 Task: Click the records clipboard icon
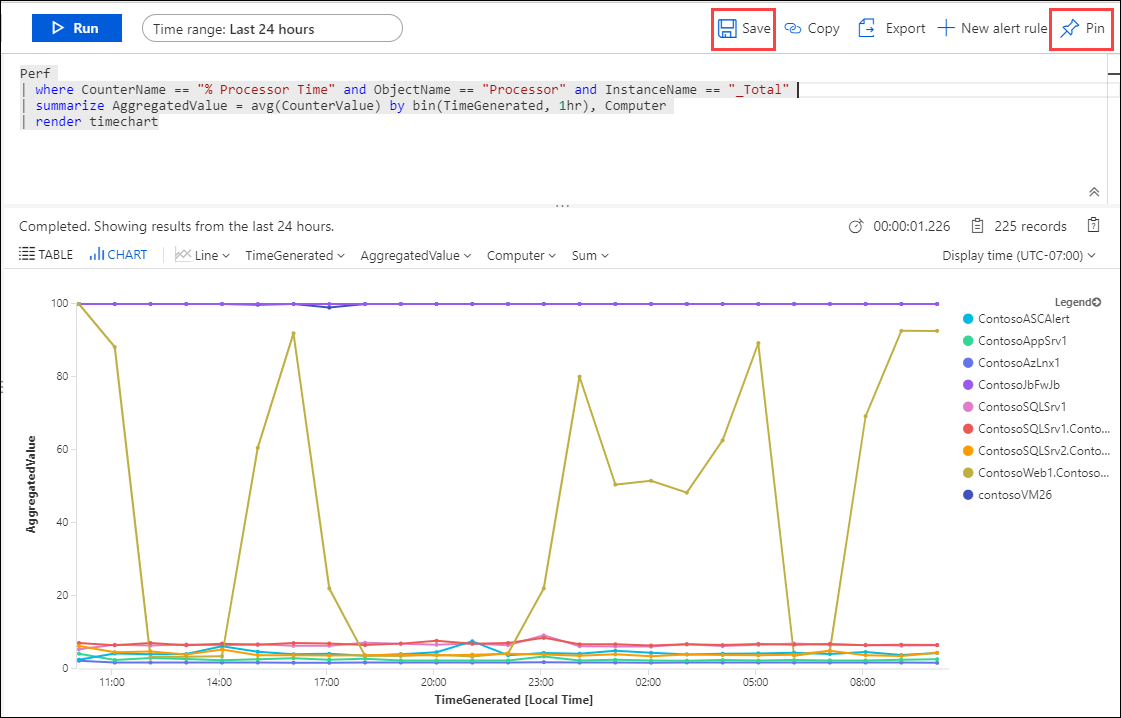point(977,226)
